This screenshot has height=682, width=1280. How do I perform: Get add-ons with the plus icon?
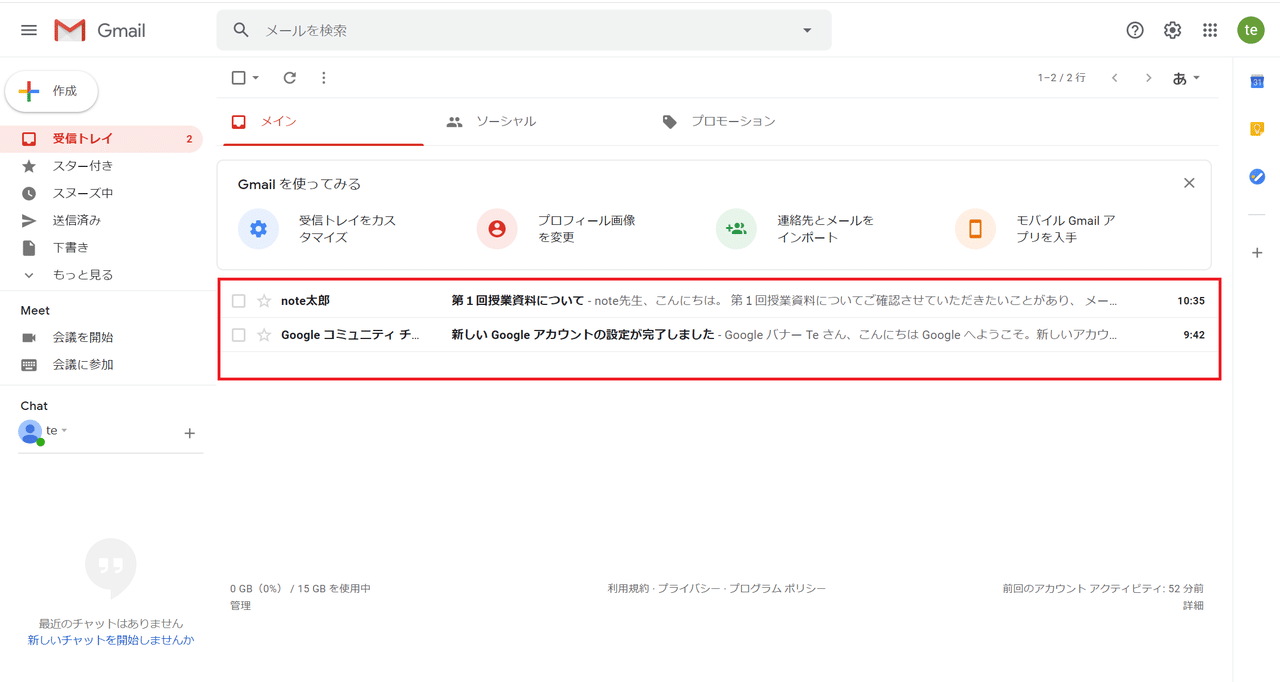[x=1257, y=253]
